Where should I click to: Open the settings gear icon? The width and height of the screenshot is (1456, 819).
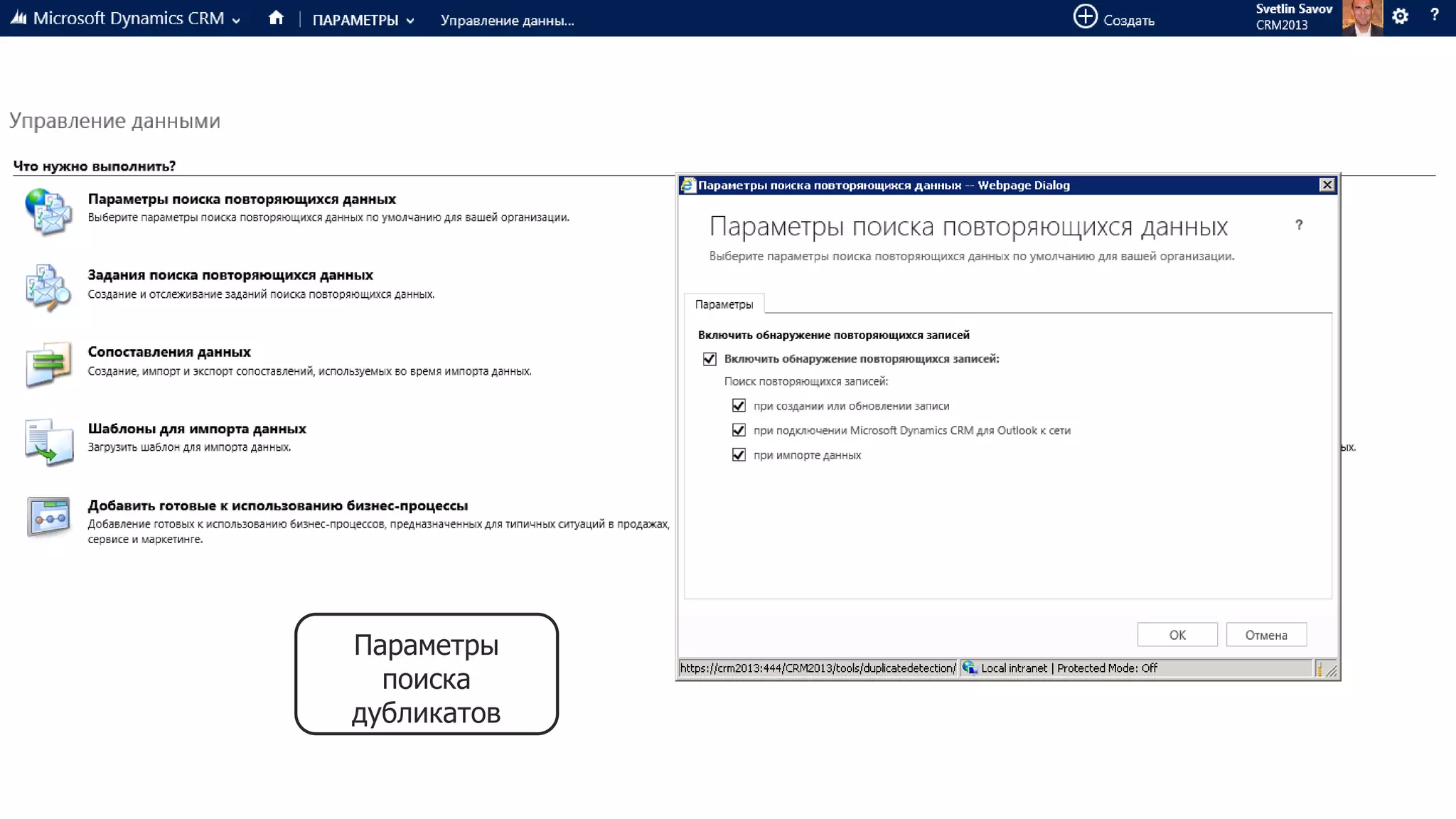click(1400, 16)
